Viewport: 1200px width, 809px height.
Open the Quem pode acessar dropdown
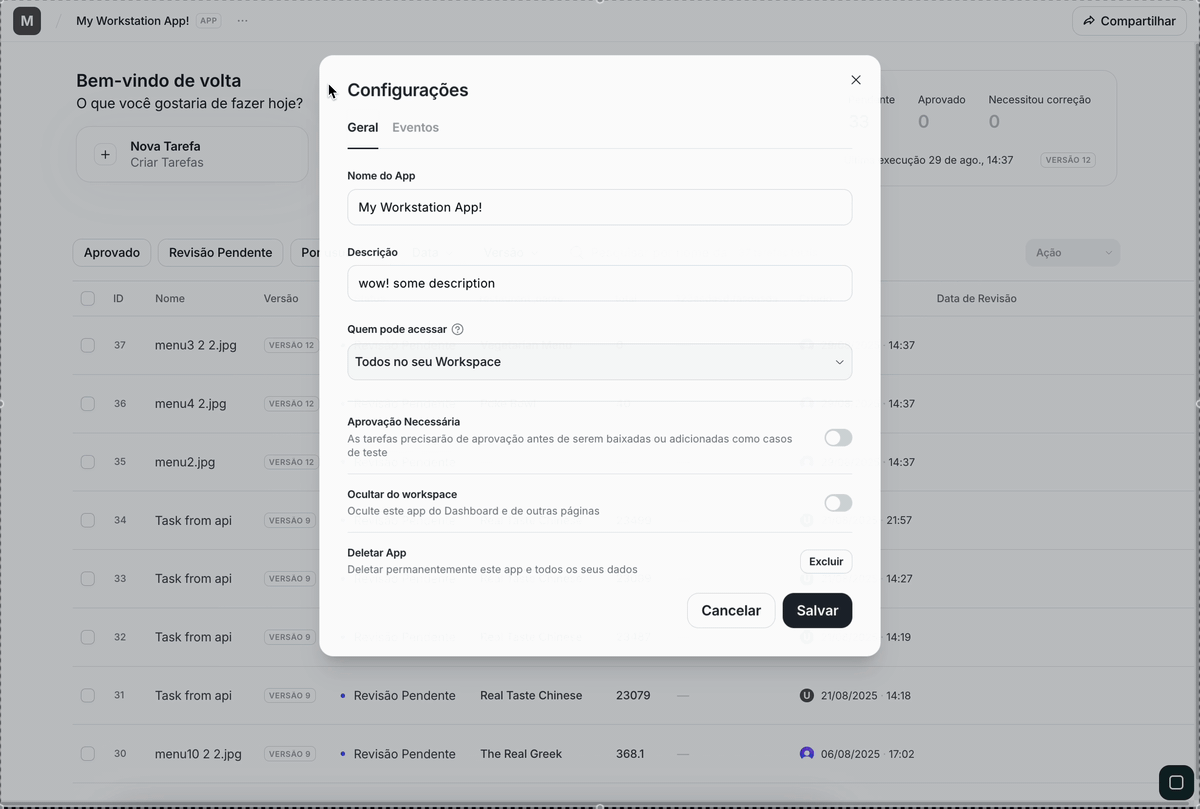coord(599,361)
